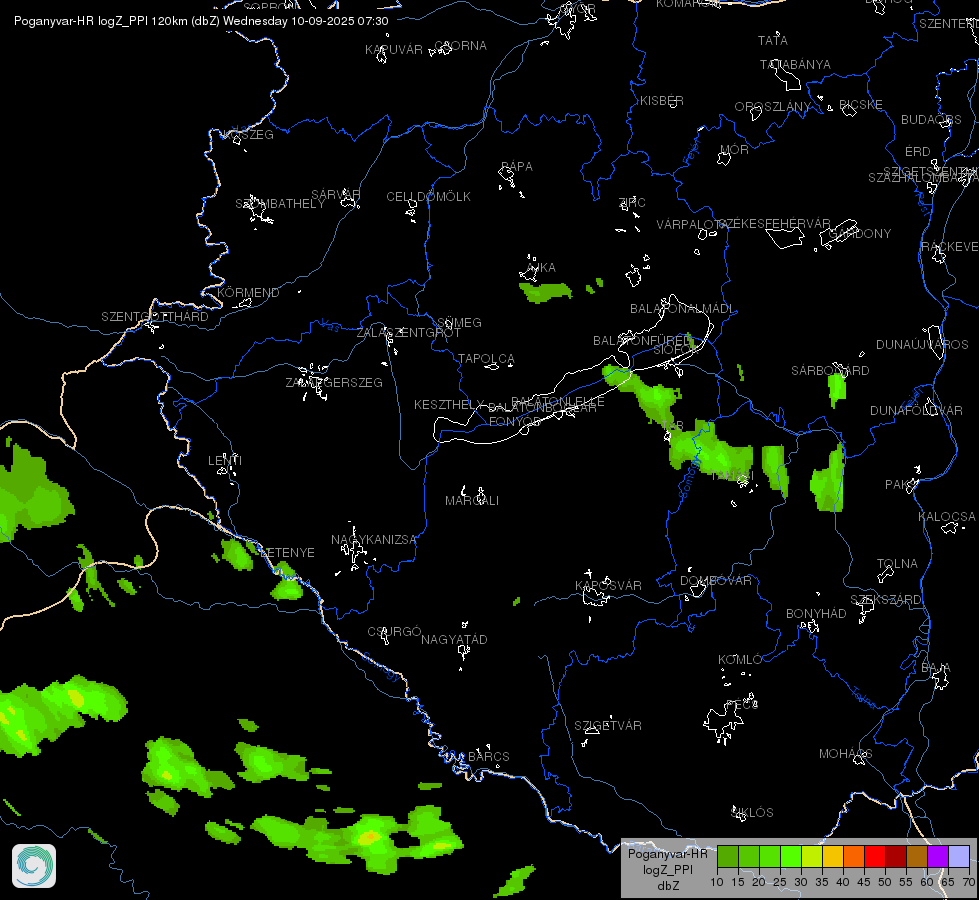The width and height of the screenshot is (979, 900).
Task: Click the SZIGETVÁR town label
Action: pyautogui.click(x=608, y=726)
